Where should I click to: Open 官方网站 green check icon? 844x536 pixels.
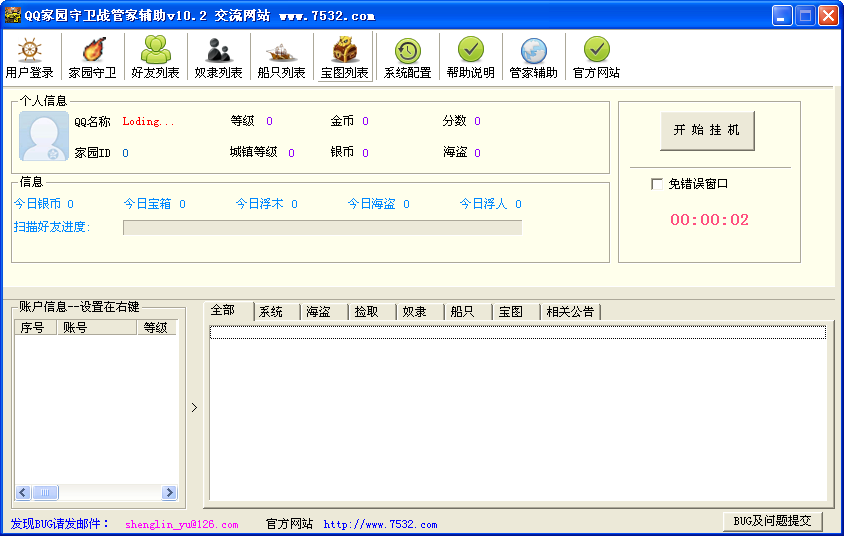tap(596, 50)
